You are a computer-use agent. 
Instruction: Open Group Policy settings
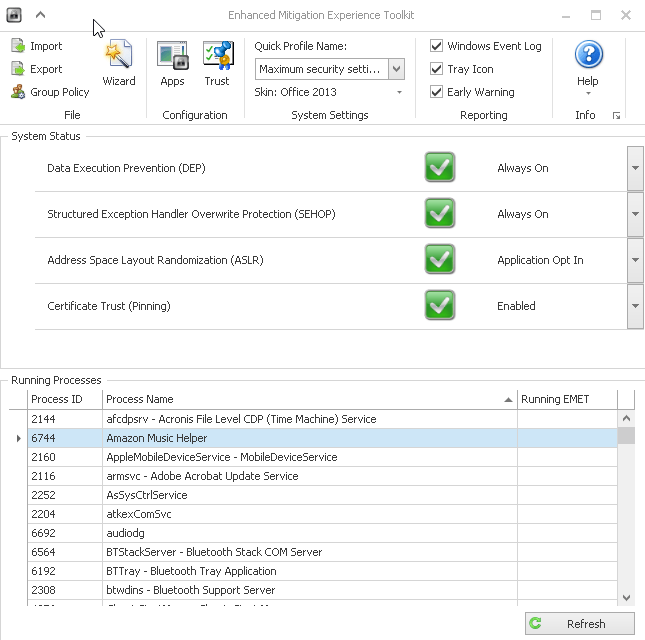pos(50,92)
